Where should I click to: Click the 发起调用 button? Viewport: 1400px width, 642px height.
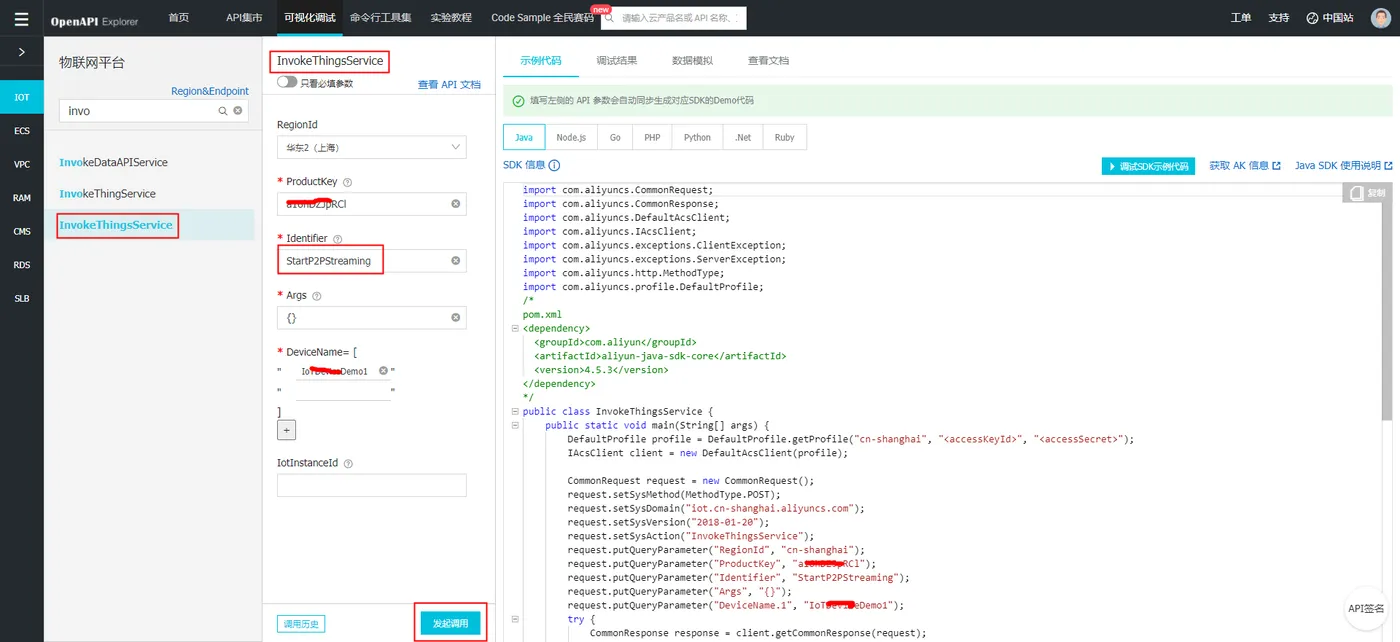pos(451,623)
